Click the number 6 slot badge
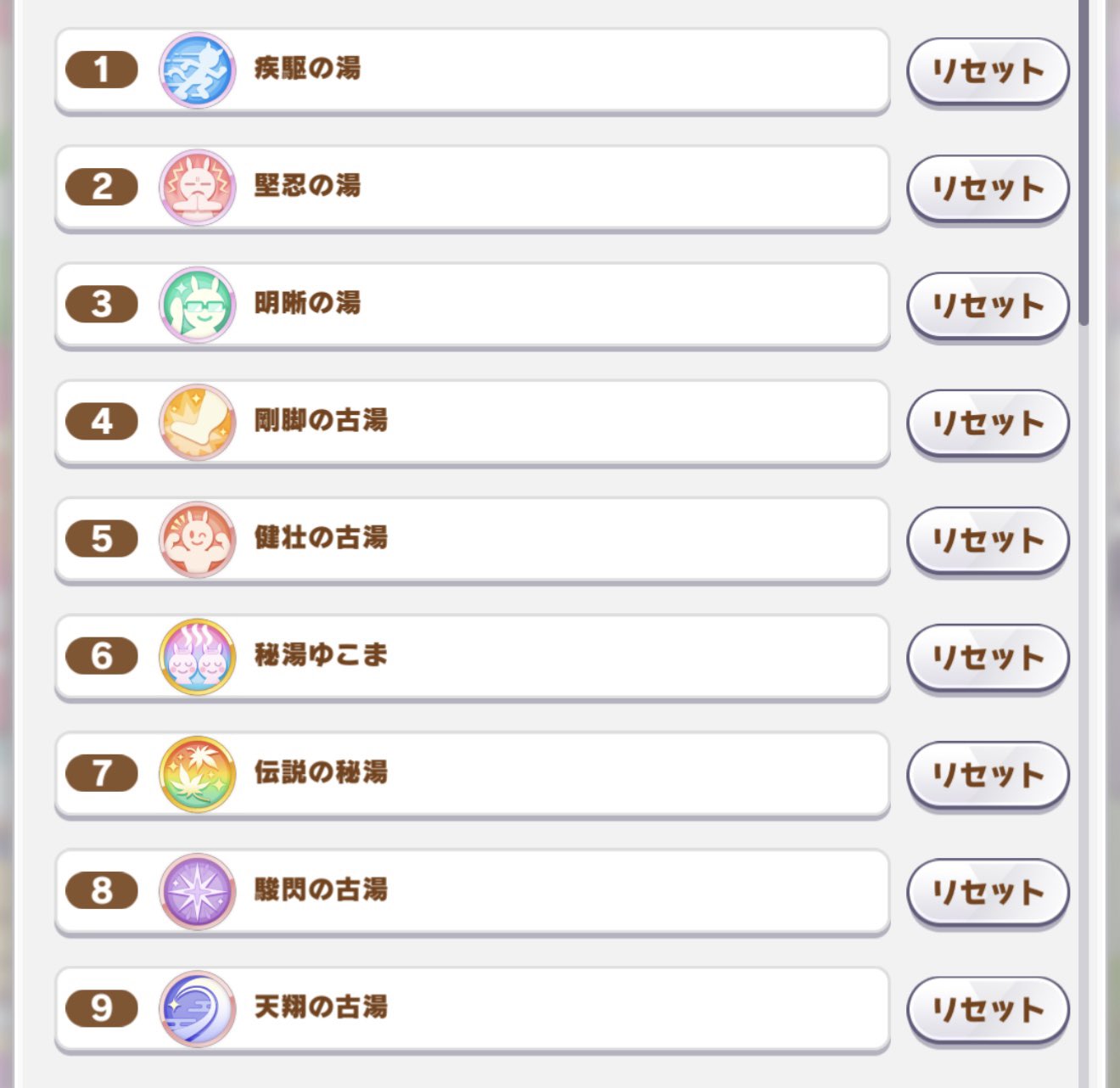The height and width of the screenshot is (1088, 1120). 102,656
